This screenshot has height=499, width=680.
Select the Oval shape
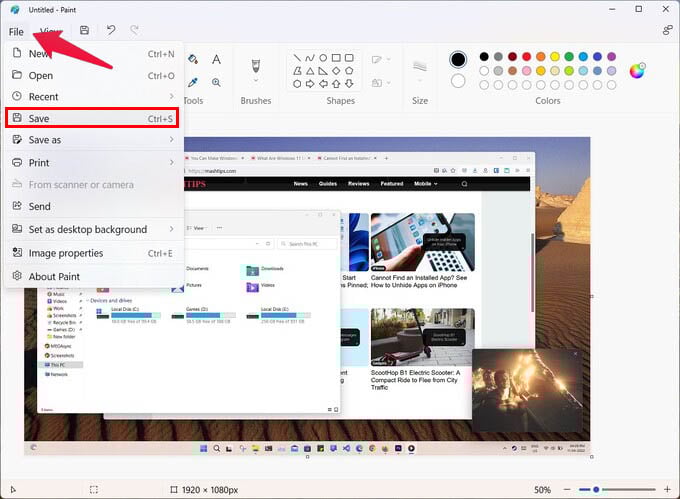(323, 58)
